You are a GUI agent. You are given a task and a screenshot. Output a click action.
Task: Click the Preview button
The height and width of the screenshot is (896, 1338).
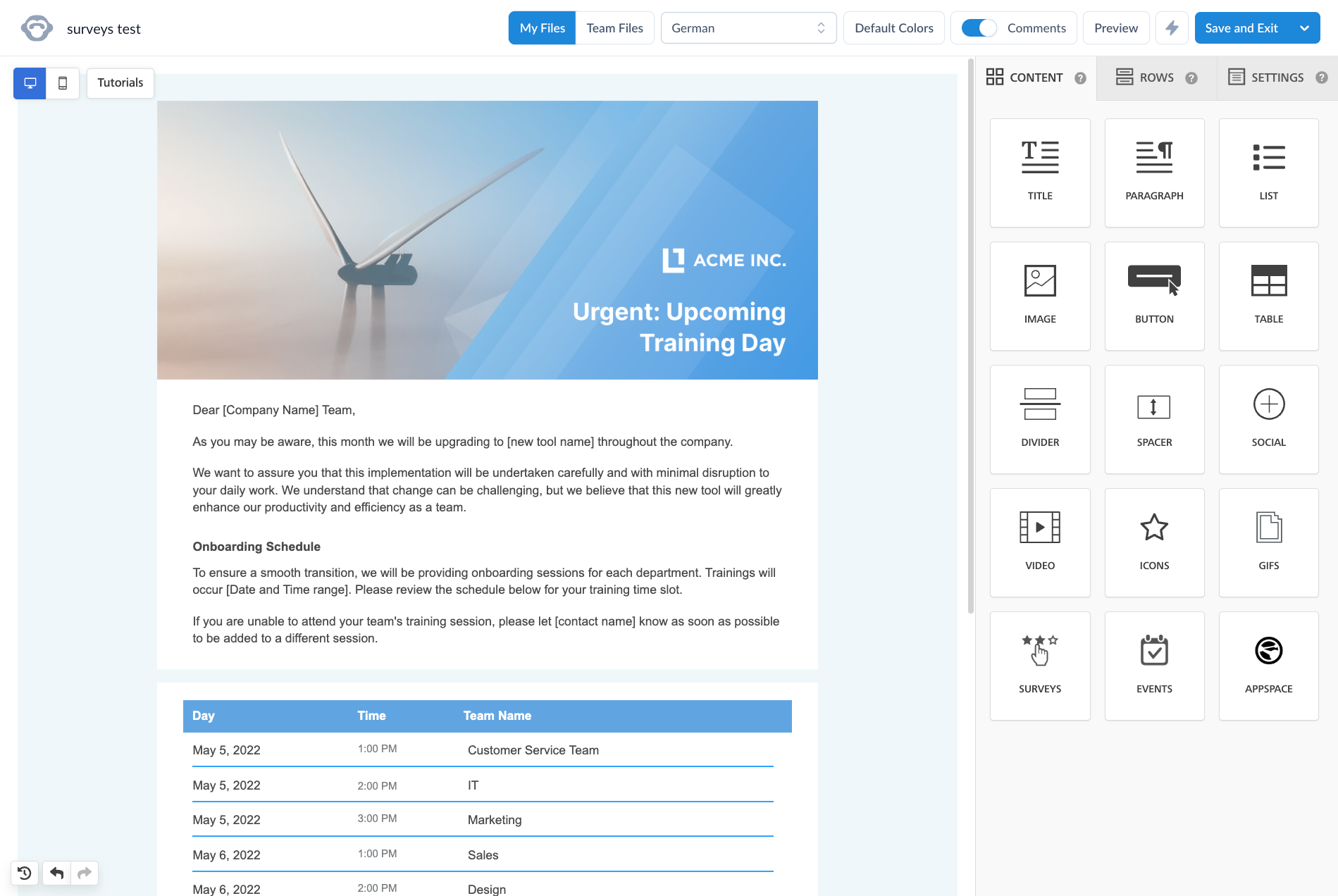pos(1116,28)
